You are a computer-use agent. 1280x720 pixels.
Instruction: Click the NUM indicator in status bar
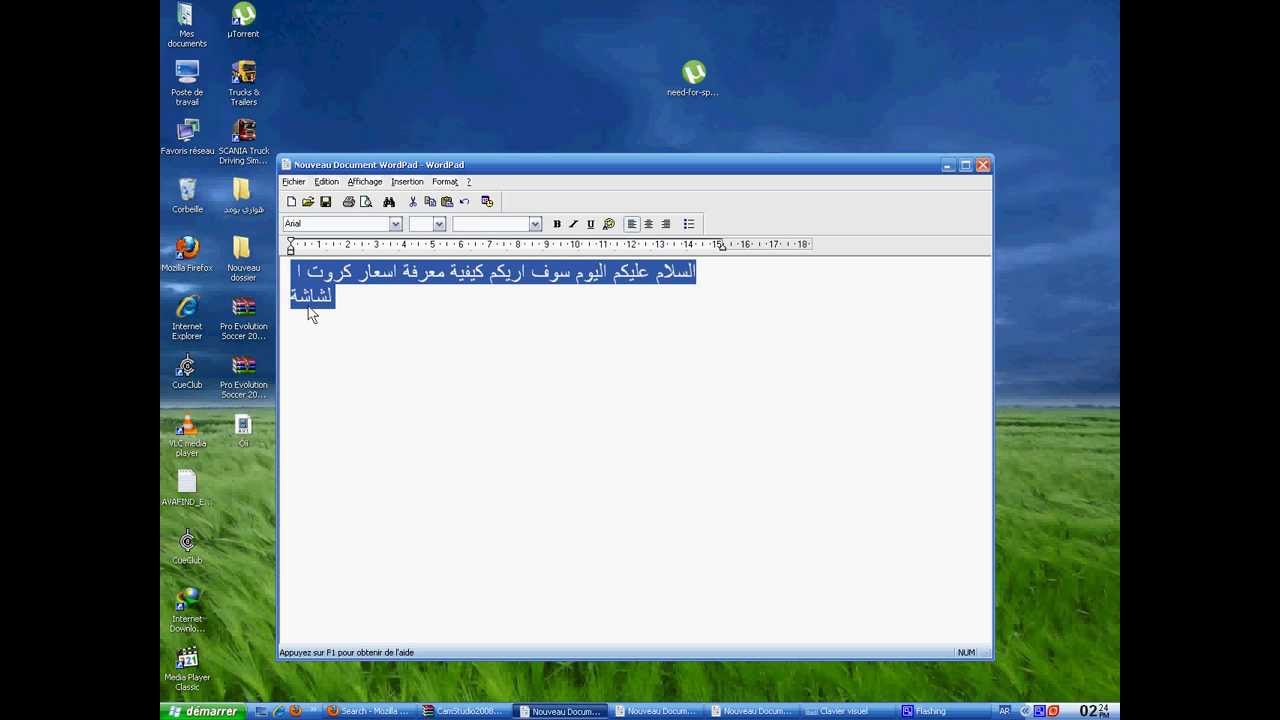point(966,653)
